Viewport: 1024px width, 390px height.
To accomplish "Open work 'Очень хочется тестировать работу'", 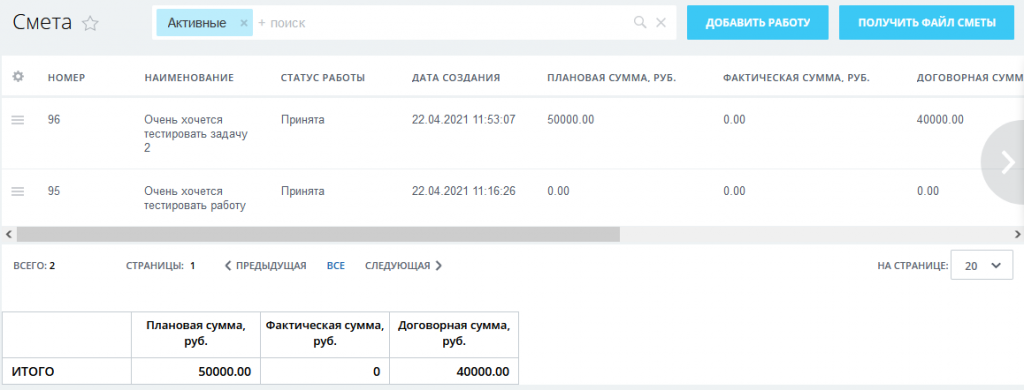I will coord(195,199).
